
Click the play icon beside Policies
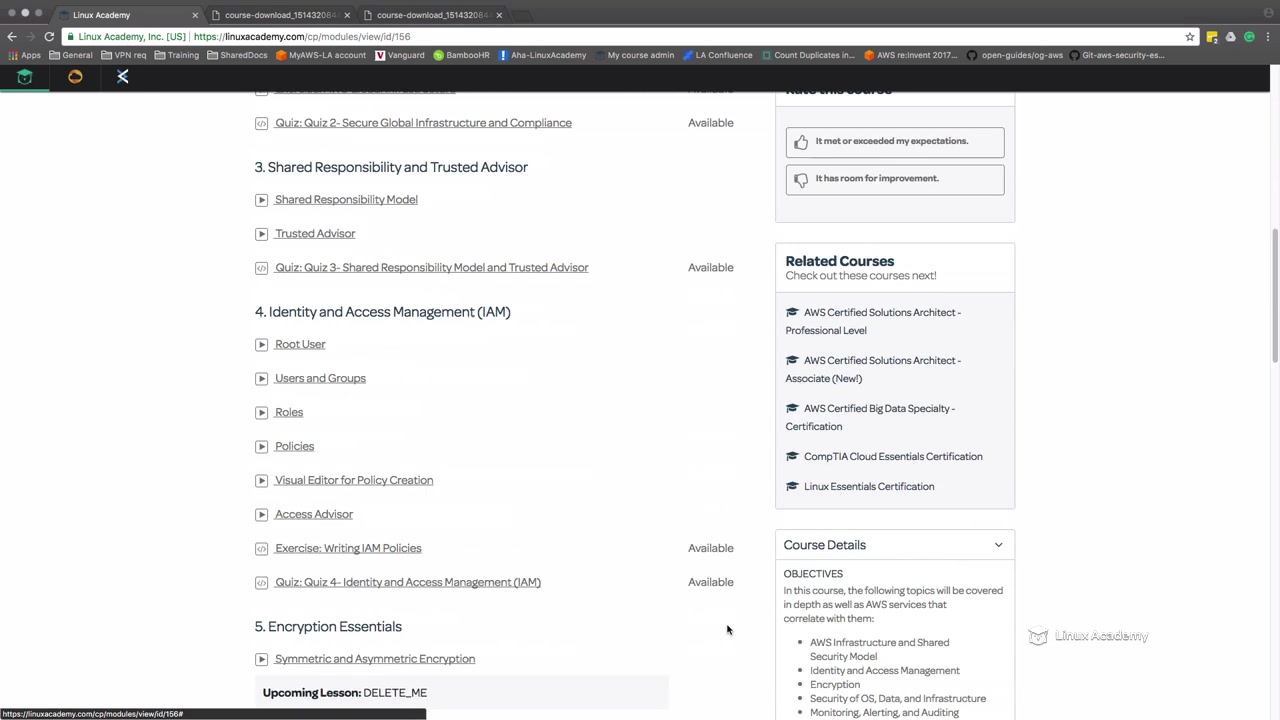[x=261, y=446]
